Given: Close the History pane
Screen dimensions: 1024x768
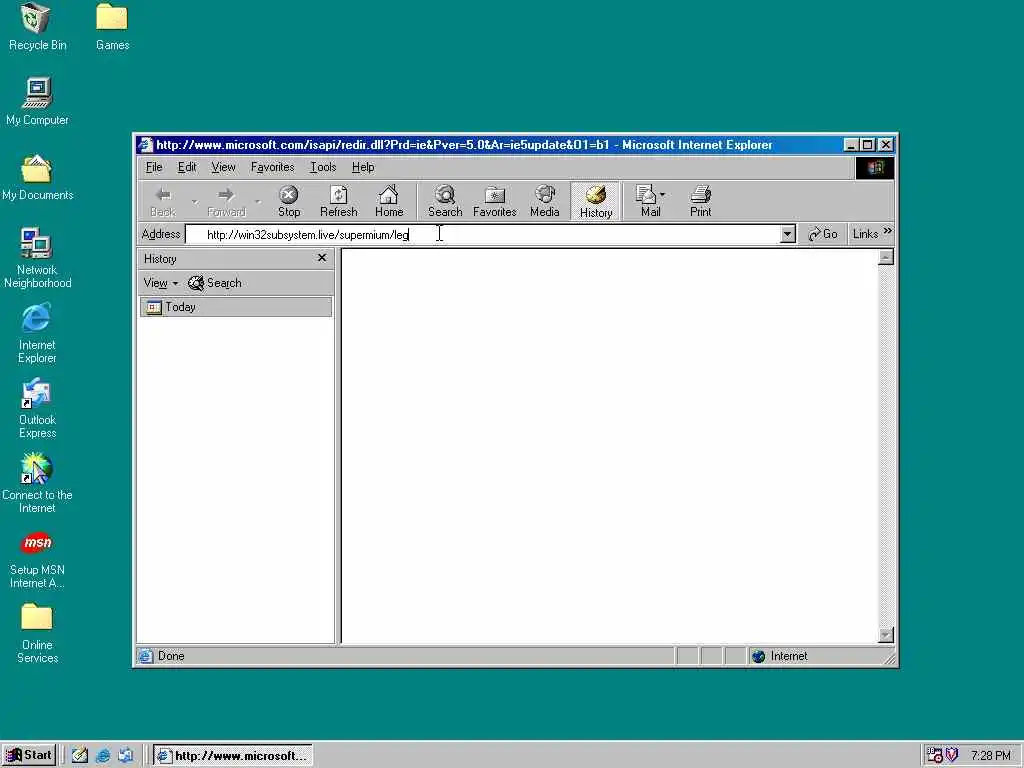Looking at the screenshot, I should point(322,258).
